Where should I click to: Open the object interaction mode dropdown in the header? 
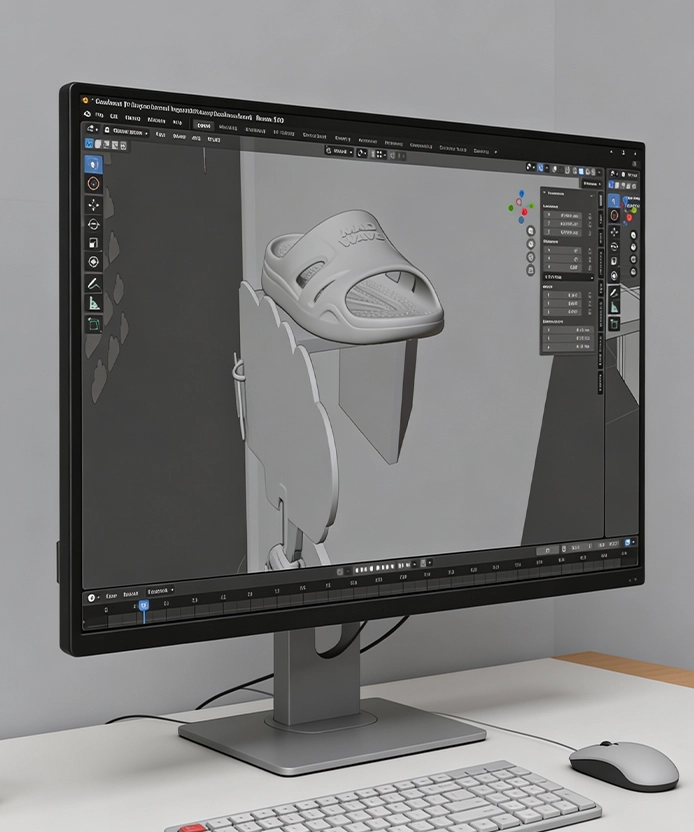[126, 132]
